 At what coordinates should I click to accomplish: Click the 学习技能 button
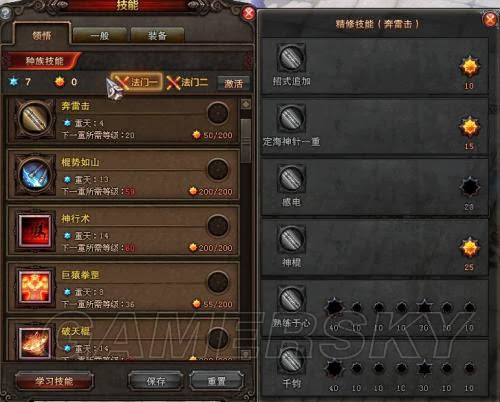click(54, 381)
